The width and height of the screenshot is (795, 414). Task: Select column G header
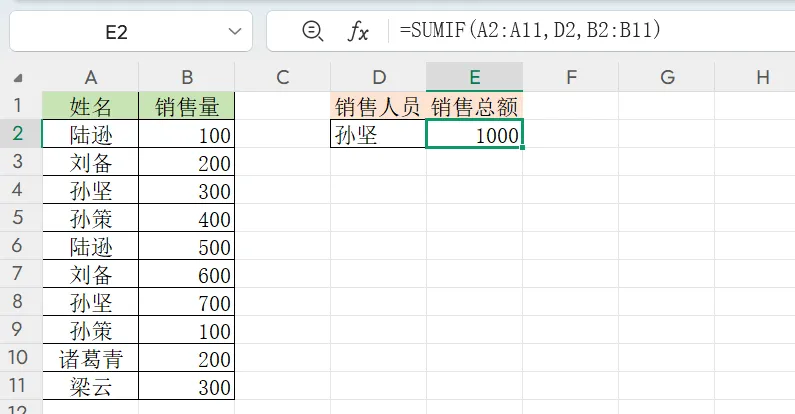(667, 77)
